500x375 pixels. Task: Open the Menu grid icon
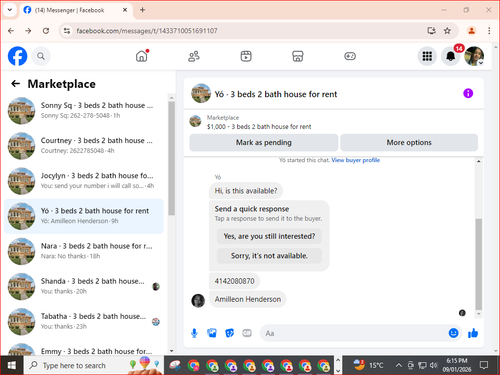click(427, 56)
